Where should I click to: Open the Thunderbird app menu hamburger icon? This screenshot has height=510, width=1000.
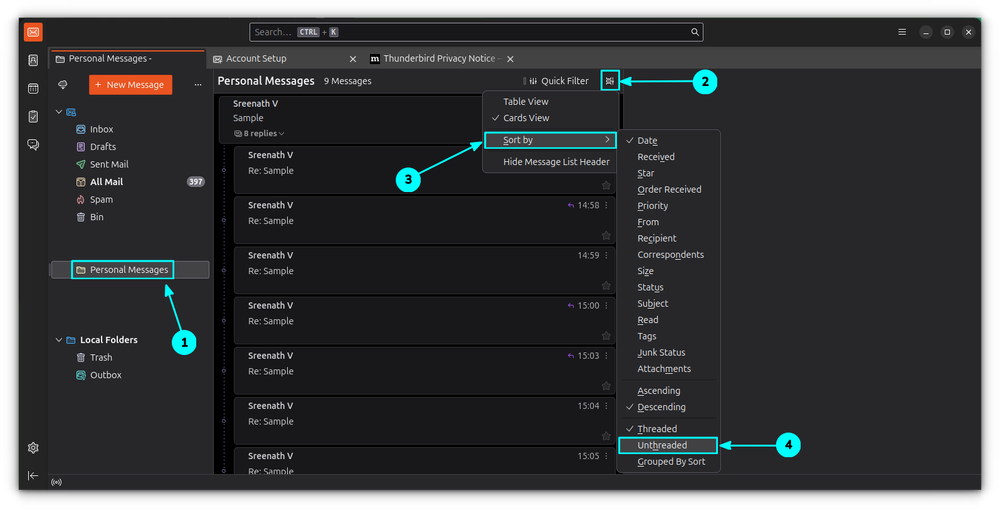[902, 32]
